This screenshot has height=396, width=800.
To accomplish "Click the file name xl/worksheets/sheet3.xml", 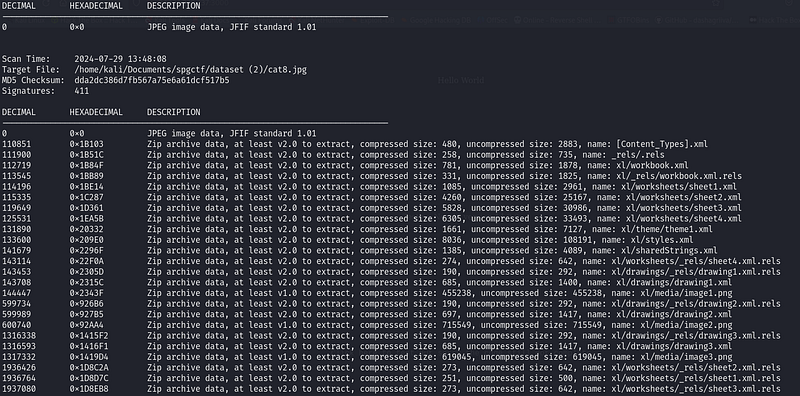I will tap(684, 208).
